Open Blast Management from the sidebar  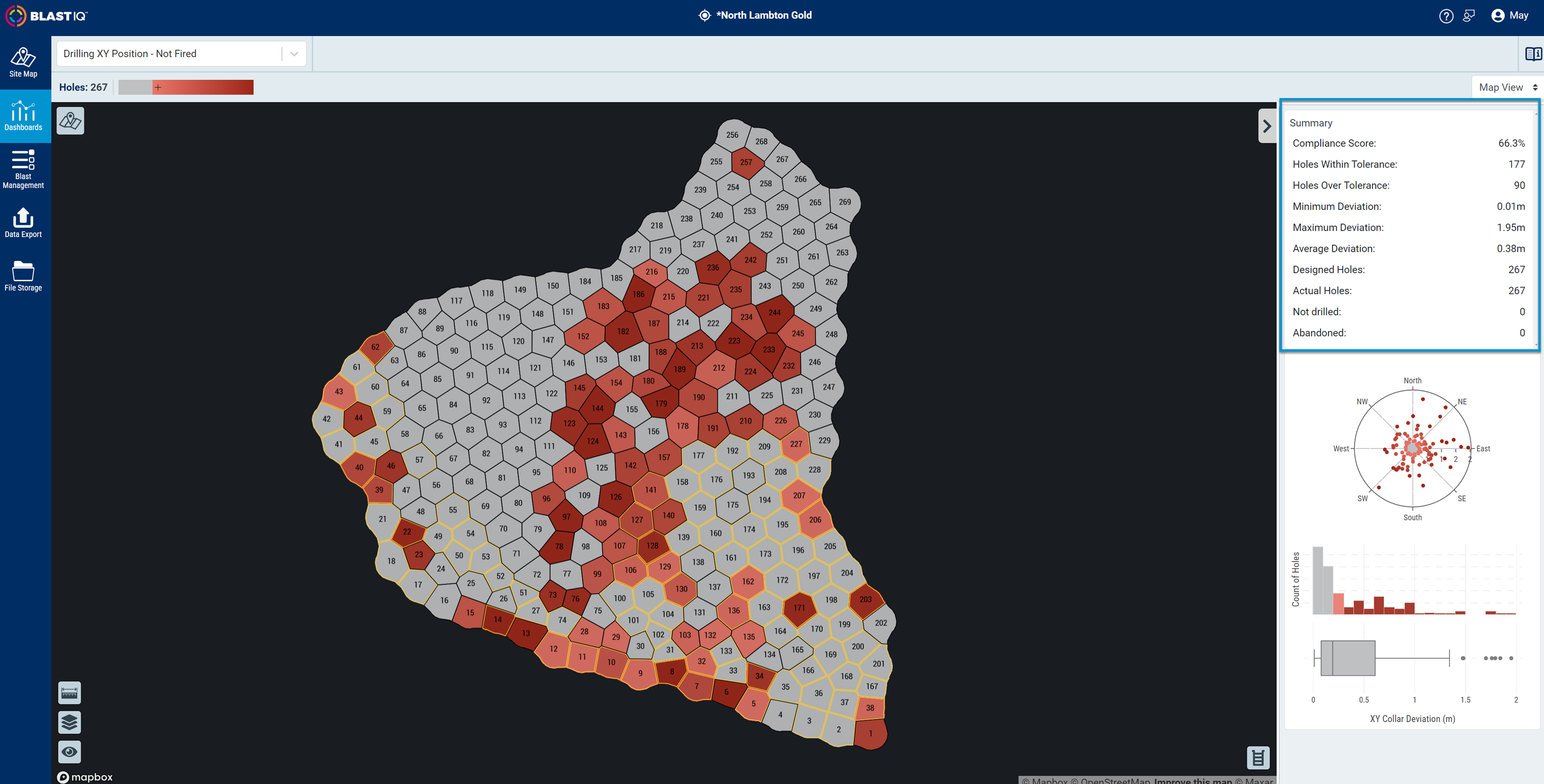click(x=23, y=169)
